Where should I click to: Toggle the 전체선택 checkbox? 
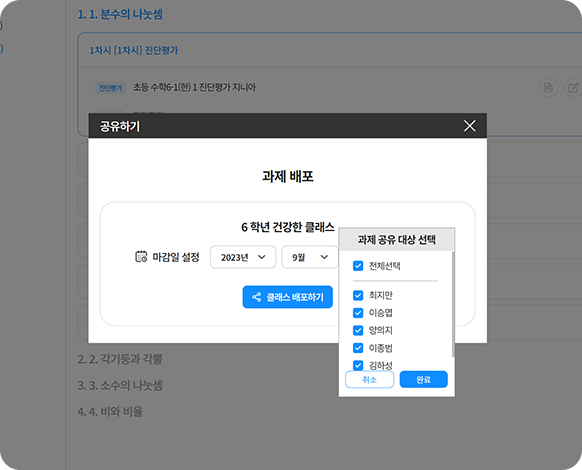[358, 266]
